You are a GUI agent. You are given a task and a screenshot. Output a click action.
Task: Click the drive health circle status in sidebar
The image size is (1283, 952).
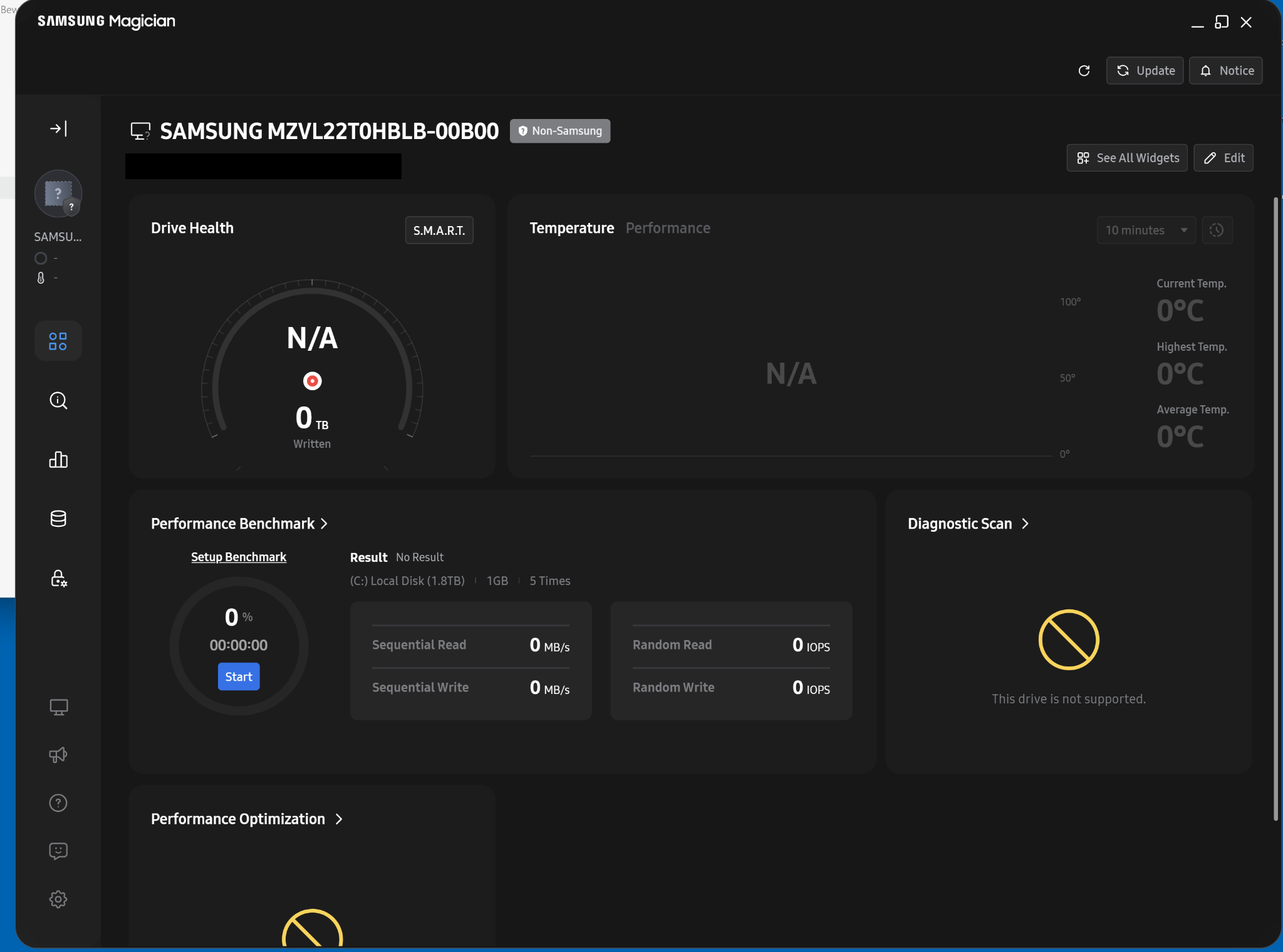[41, 258]
